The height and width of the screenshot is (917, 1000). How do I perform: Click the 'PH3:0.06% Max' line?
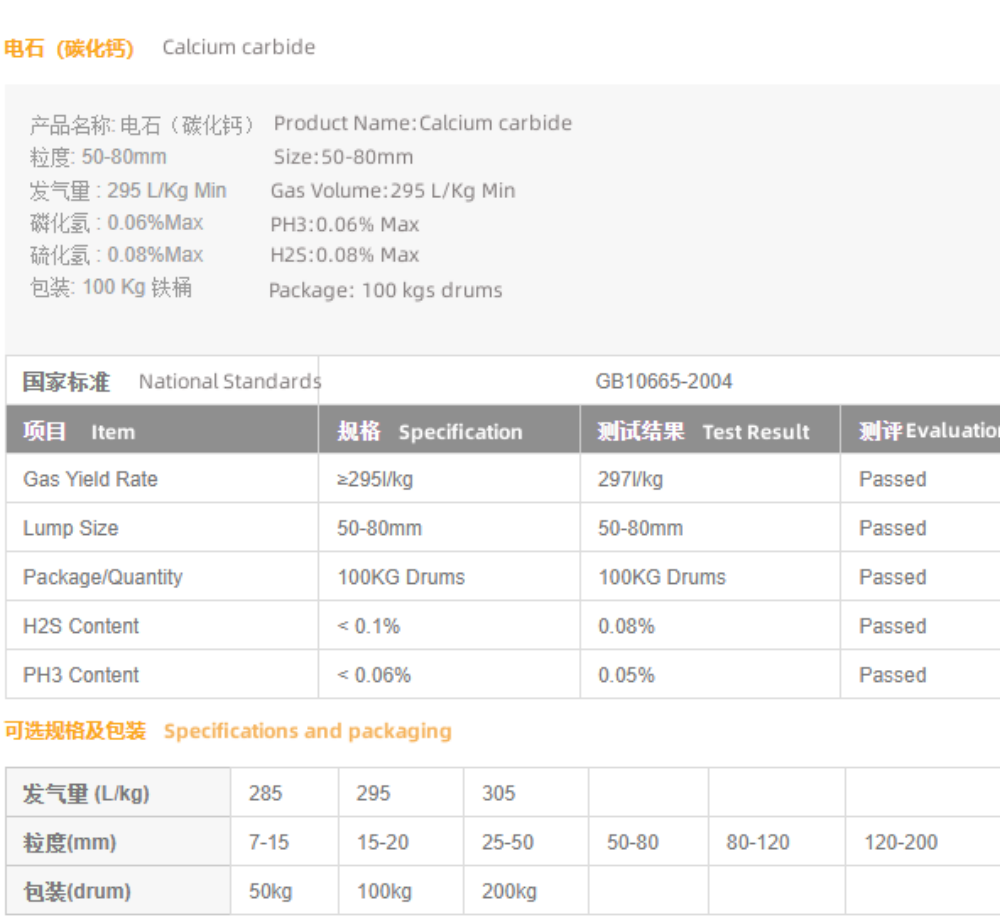[x=344, y=224]
